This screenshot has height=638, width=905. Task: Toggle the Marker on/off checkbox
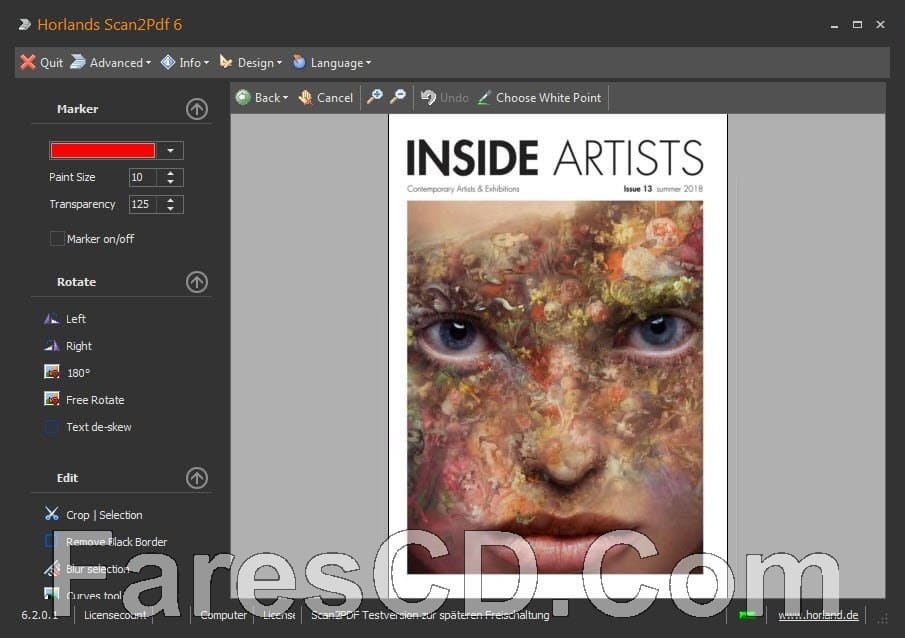click(57, 238)
